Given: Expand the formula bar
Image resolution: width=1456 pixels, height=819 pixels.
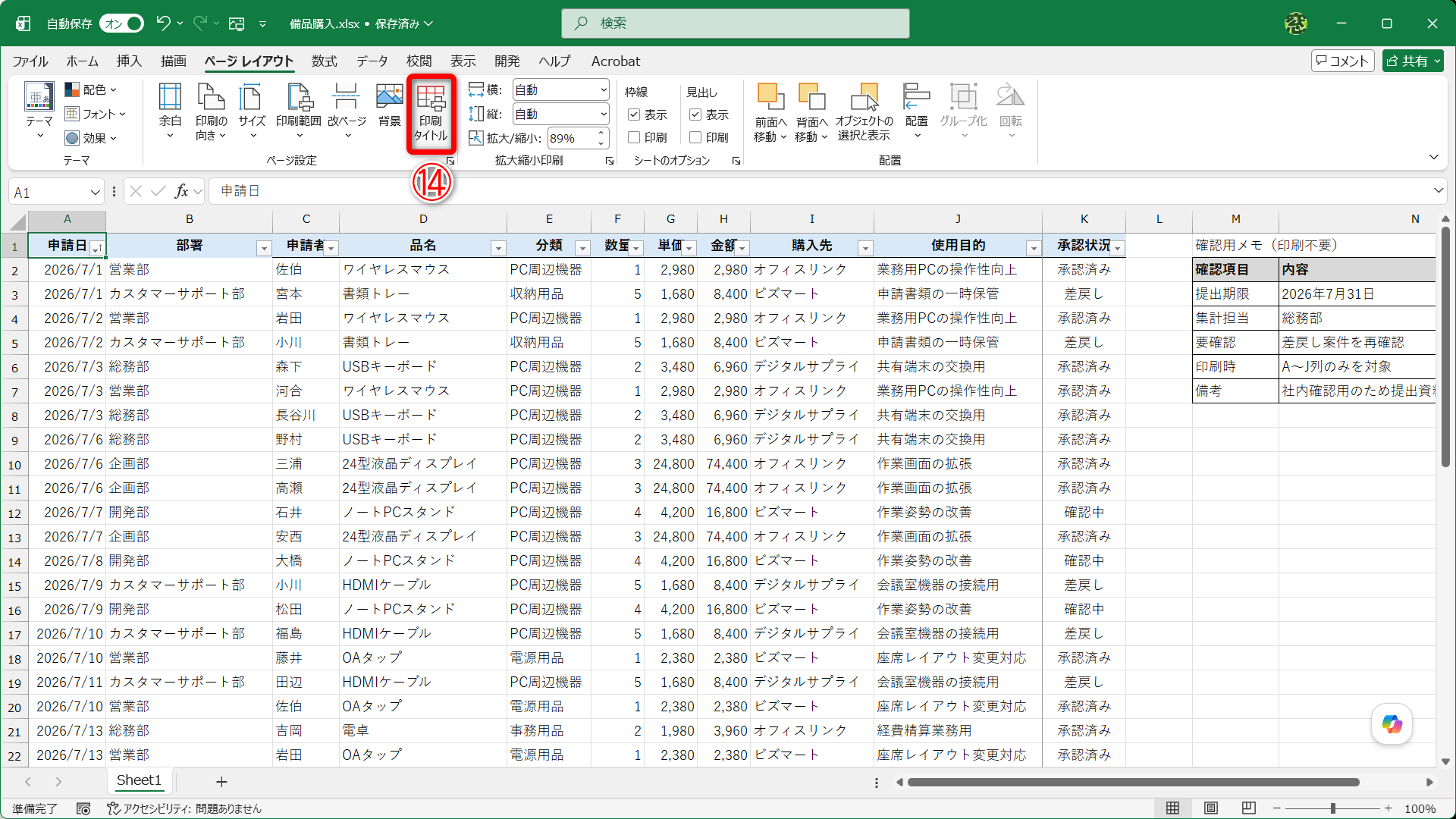Looking at the screenshot, I should [1439, 190].
